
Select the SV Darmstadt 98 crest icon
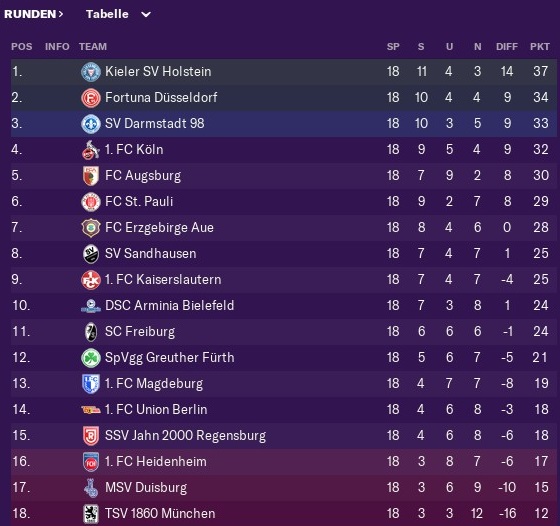(91, 124)
